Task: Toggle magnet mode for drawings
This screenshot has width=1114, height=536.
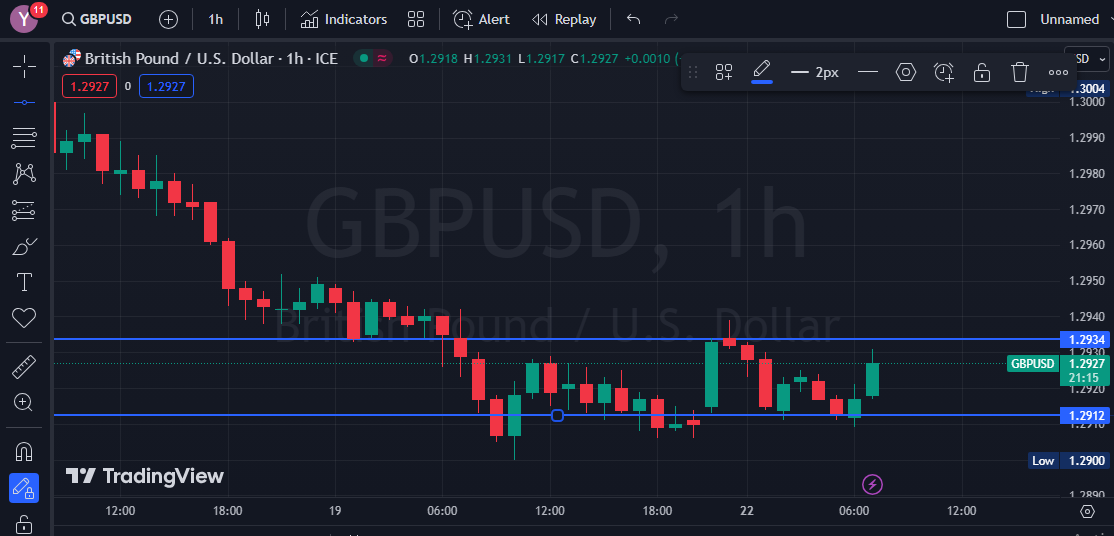Action: [x=24, y=452]
